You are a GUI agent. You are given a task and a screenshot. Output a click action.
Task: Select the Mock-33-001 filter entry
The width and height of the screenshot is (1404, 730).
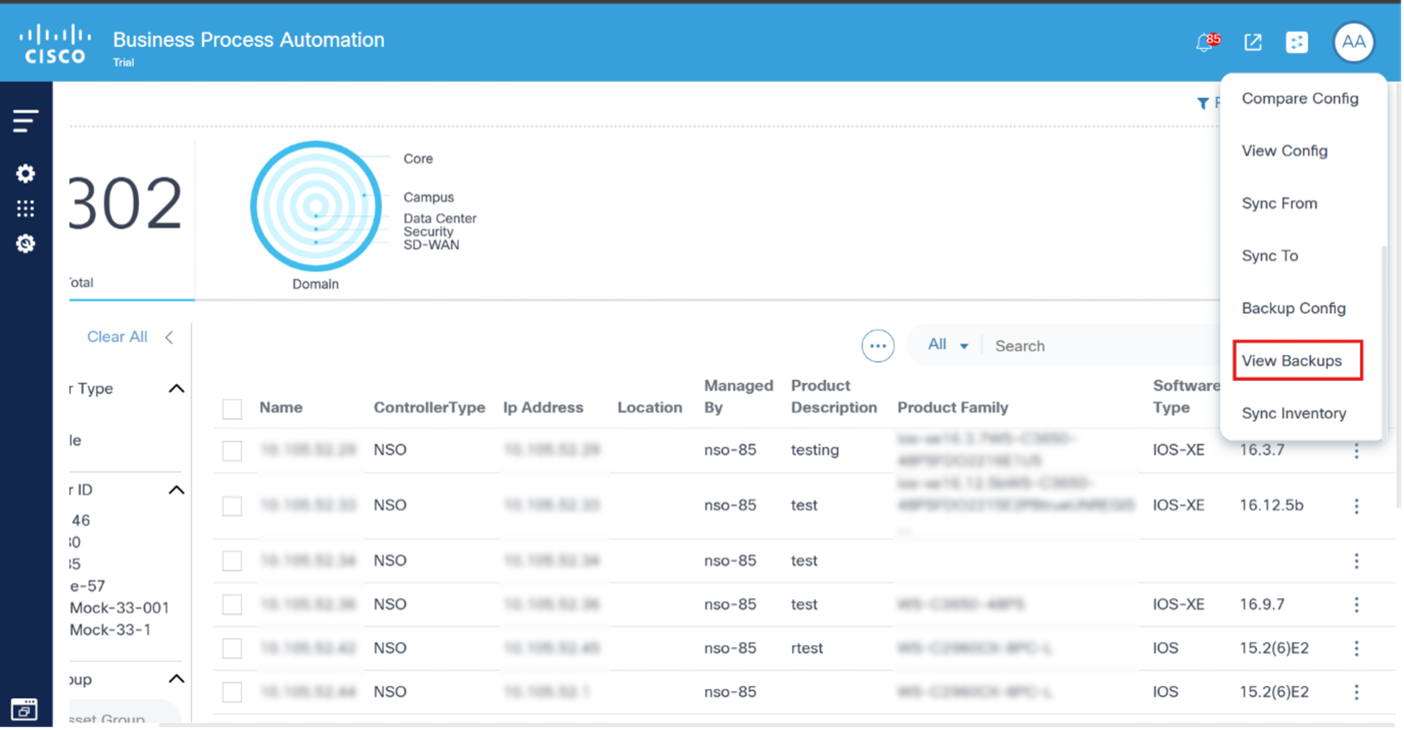coord(119,608)
